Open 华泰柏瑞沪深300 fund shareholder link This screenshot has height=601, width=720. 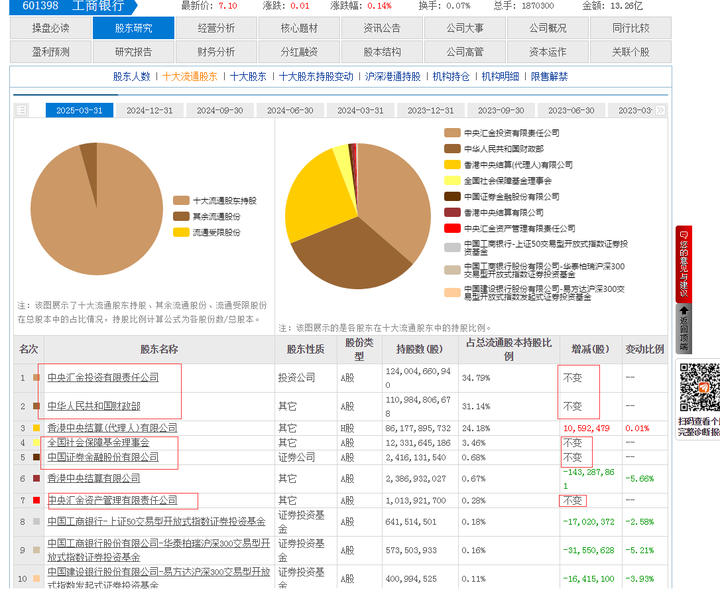[159, 550]
